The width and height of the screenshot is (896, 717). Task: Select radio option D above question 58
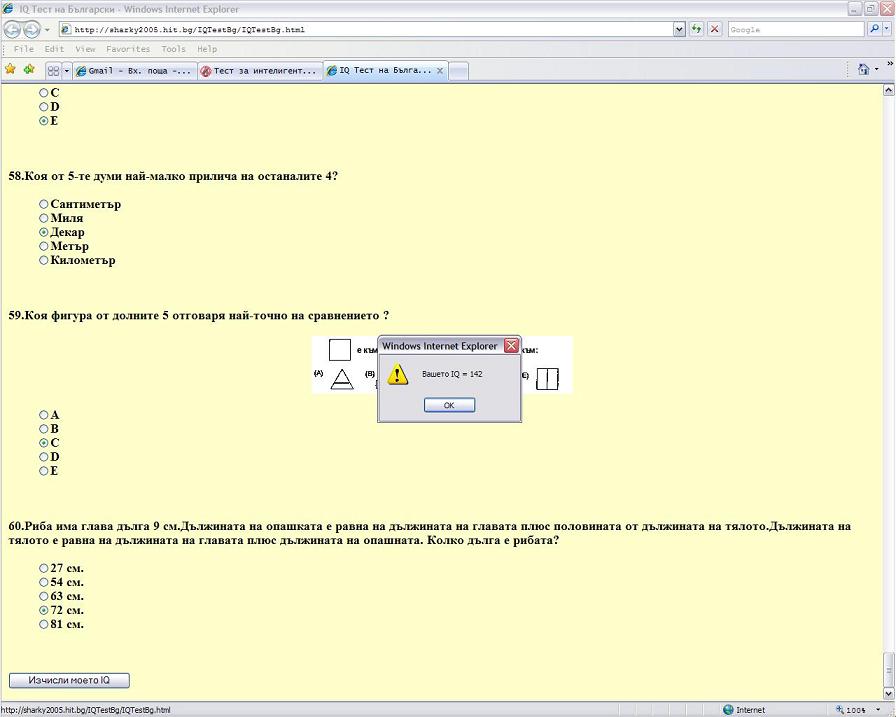[x=43, y=107]
